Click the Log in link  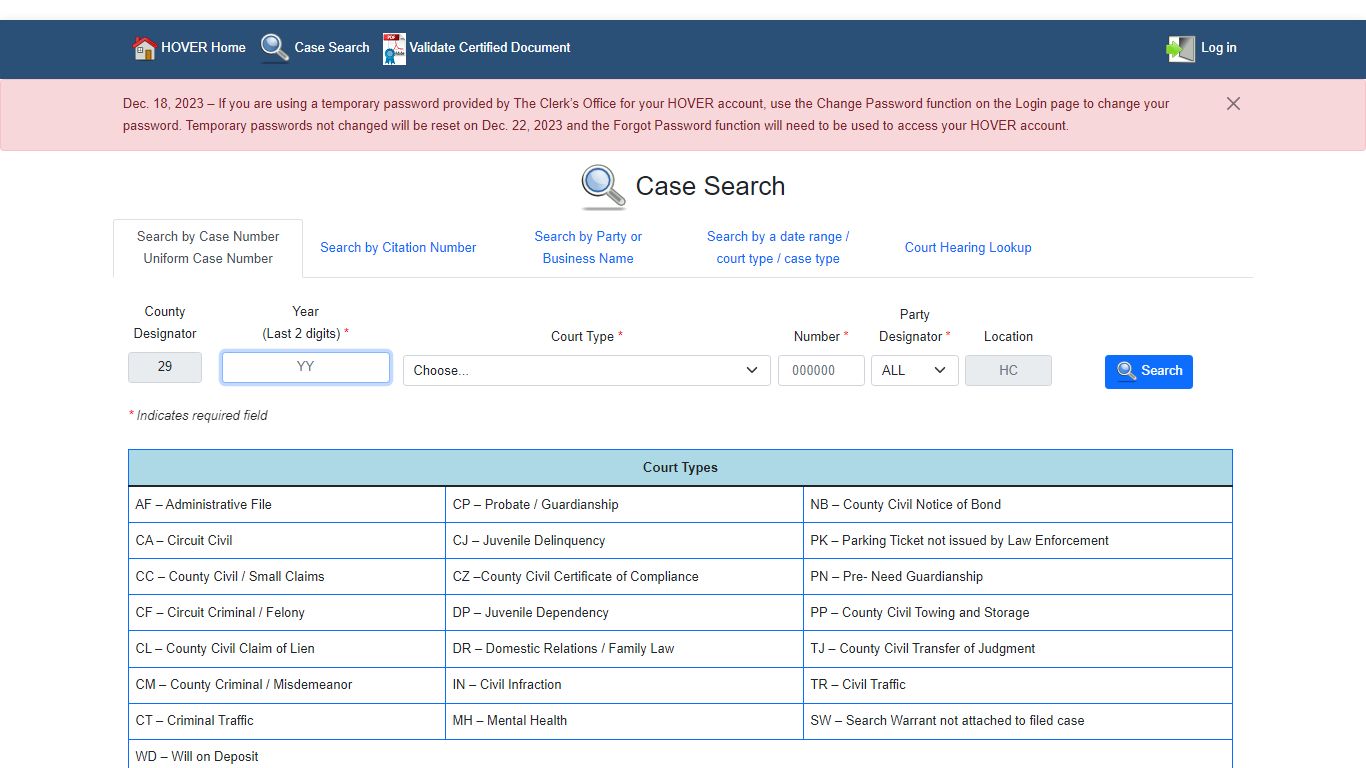(x=1218, y=47)
